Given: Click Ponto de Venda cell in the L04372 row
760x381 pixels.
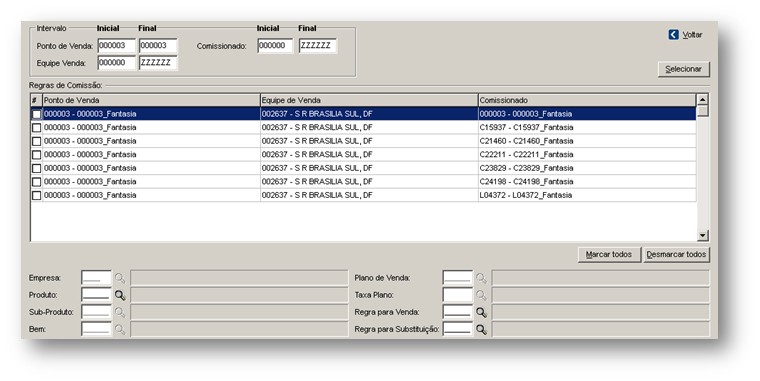Looking at the screenshot, I should [151, 195].
